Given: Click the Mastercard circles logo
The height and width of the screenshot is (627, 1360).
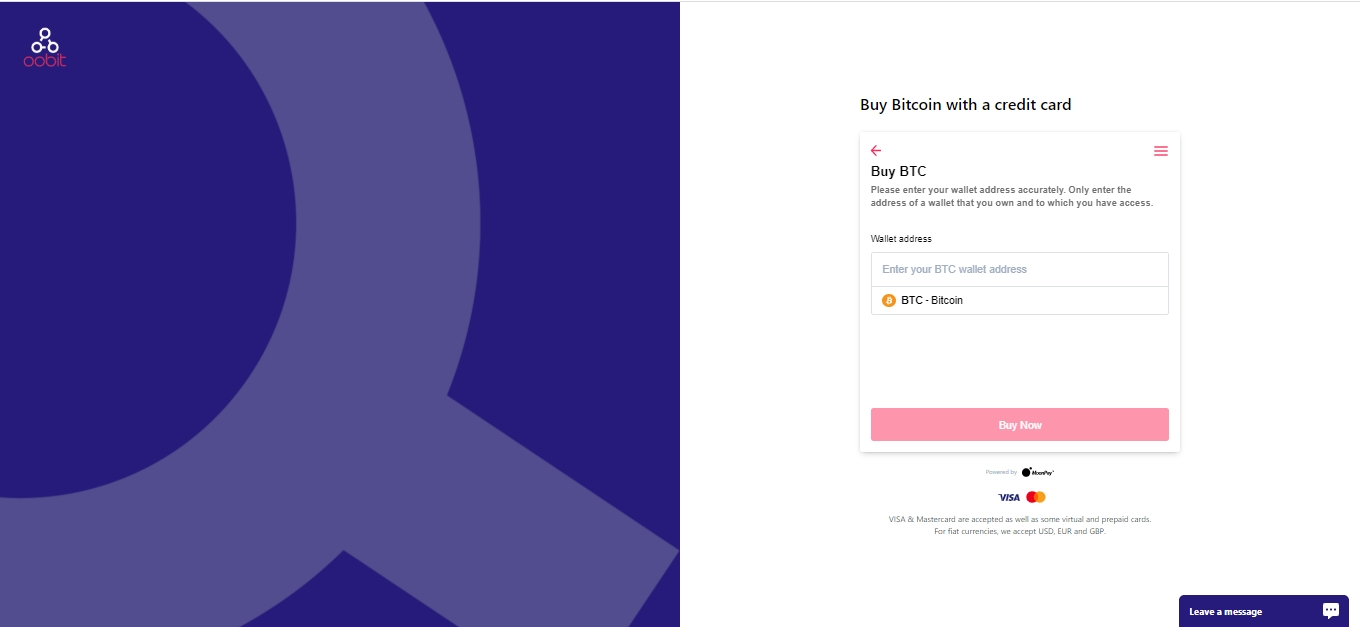Looking at the screenshot, I should tap(1036, 497).
